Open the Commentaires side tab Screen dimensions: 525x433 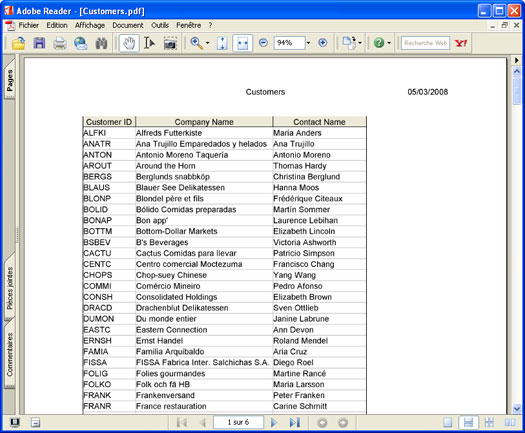pyautogui.click(x=10, y=354)
